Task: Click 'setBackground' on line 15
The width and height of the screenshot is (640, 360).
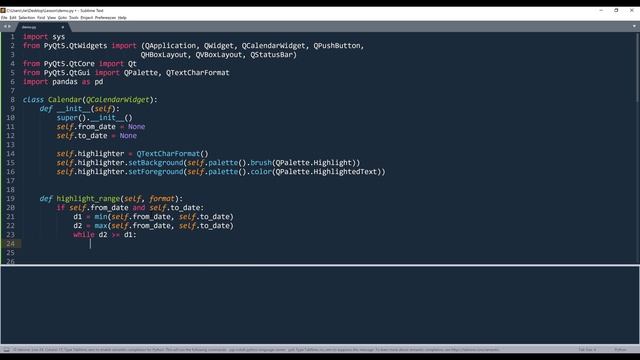Action: (156, 162)
